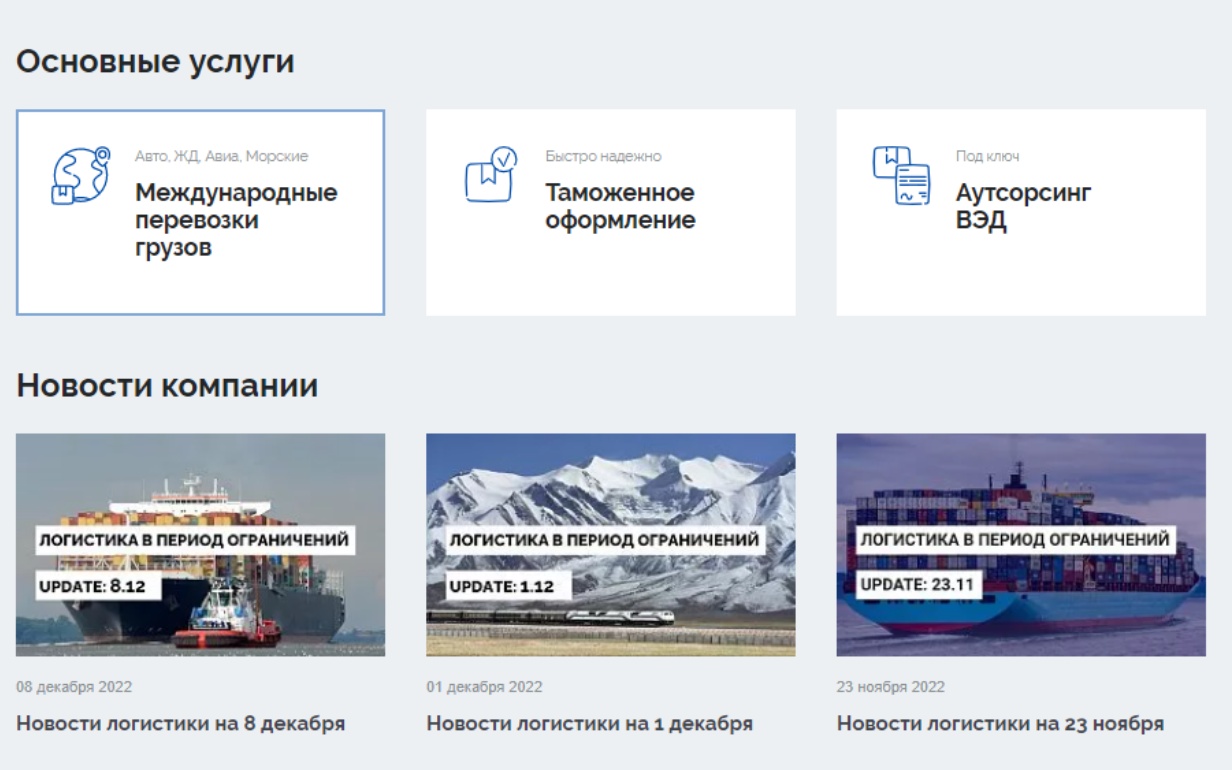Open the news thumbnail with the tugboat and cargo ship
Image resolution: width=1232 pixels, height=770 pixels.
(200, 544)
